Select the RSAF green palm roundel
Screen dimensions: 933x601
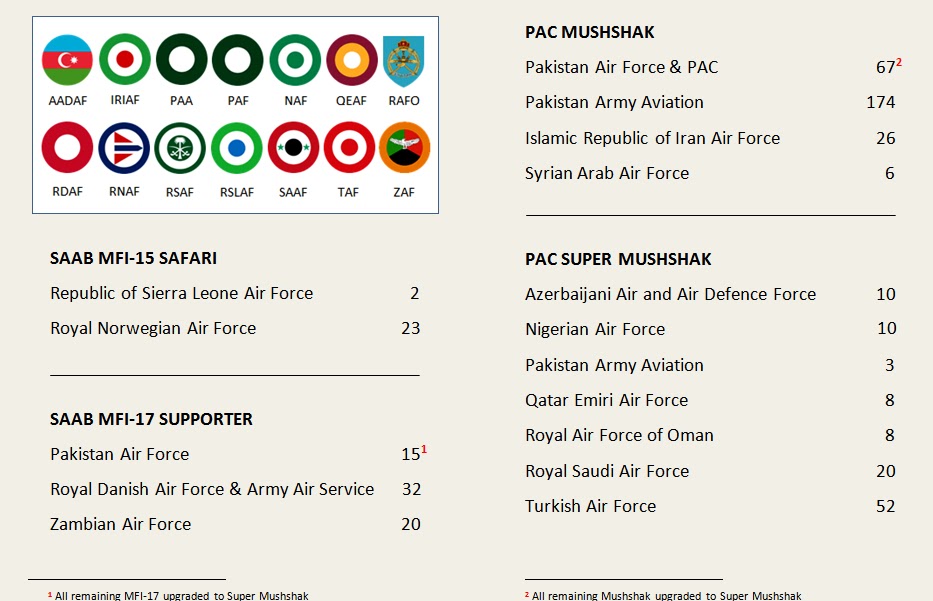click(180, 148)
